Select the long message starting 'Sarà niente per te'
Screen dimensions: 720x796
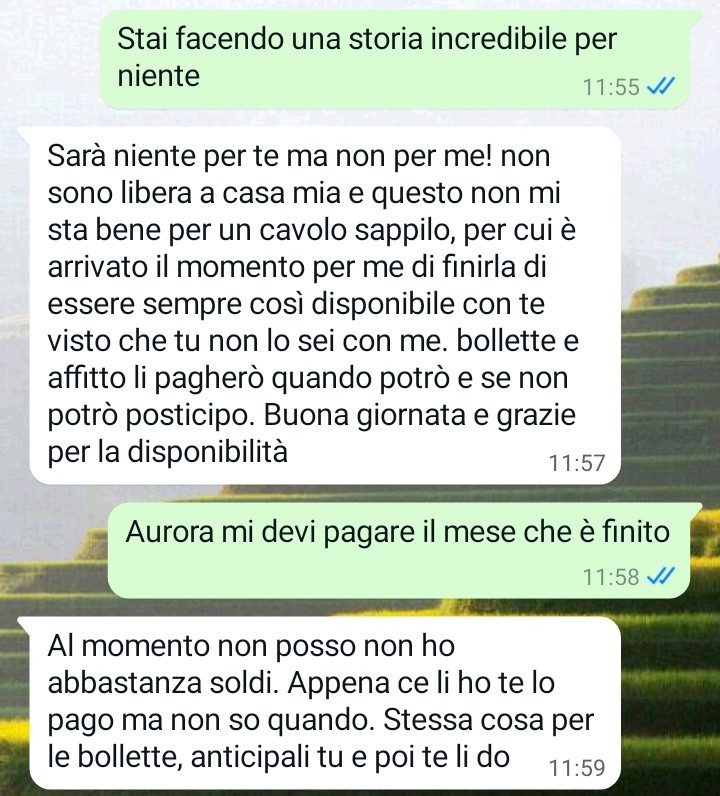[325, 306]
